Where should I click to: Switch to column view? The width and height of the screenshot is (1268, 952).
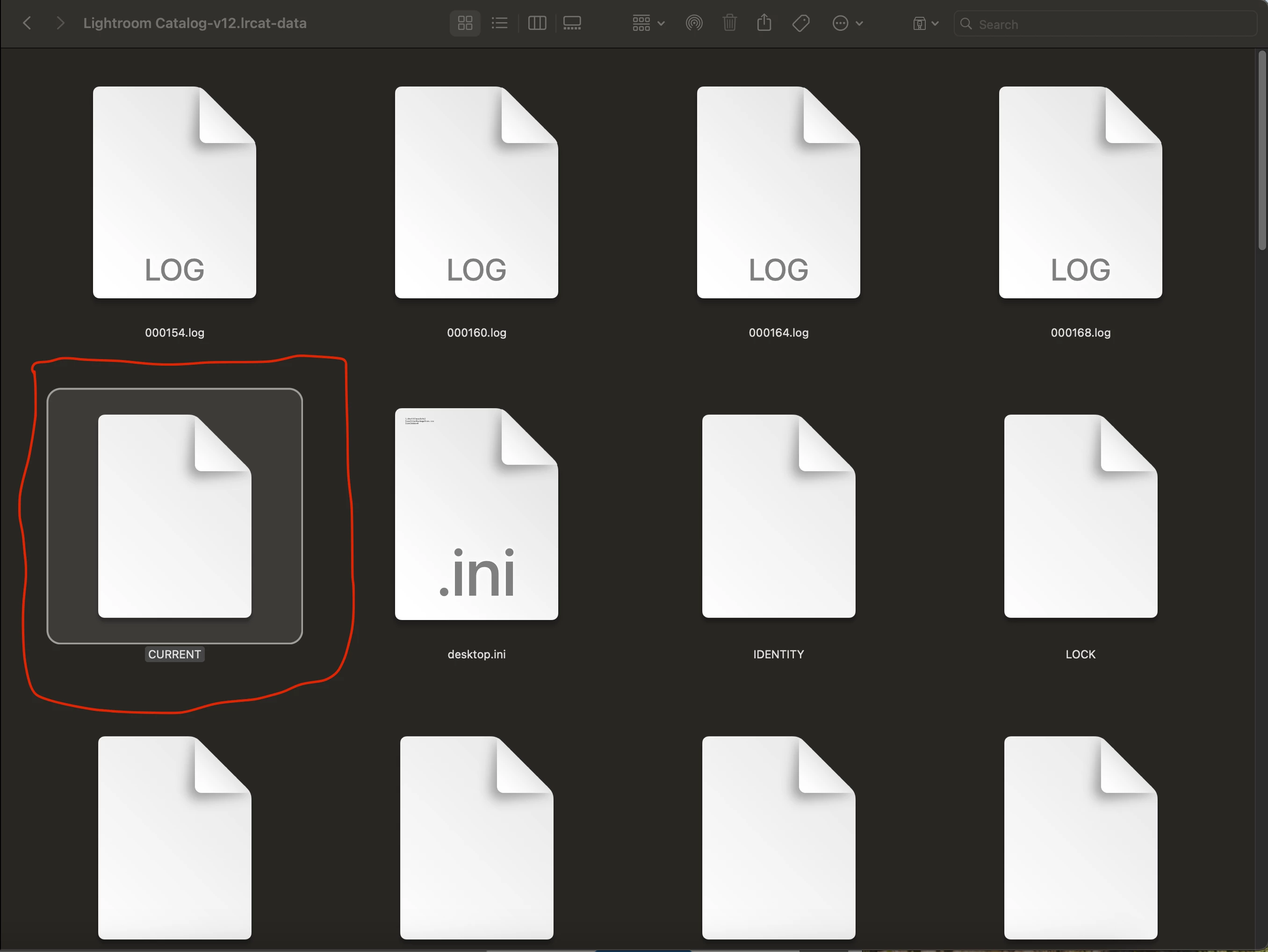[537, 23]
